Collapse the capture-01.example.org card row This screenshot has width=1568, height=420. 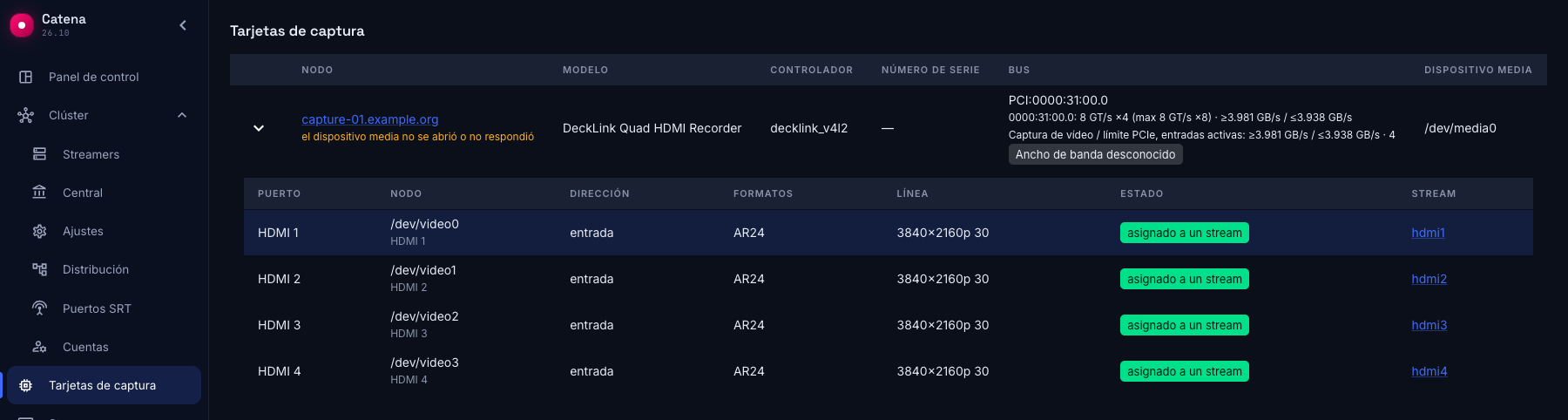pyautogui.click(x=259, y=128)
